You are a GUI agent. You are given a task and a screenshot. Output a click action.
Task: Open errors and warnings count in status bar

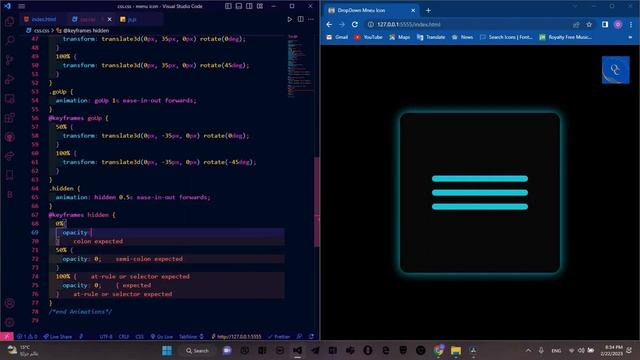click(x=27, y=336)
